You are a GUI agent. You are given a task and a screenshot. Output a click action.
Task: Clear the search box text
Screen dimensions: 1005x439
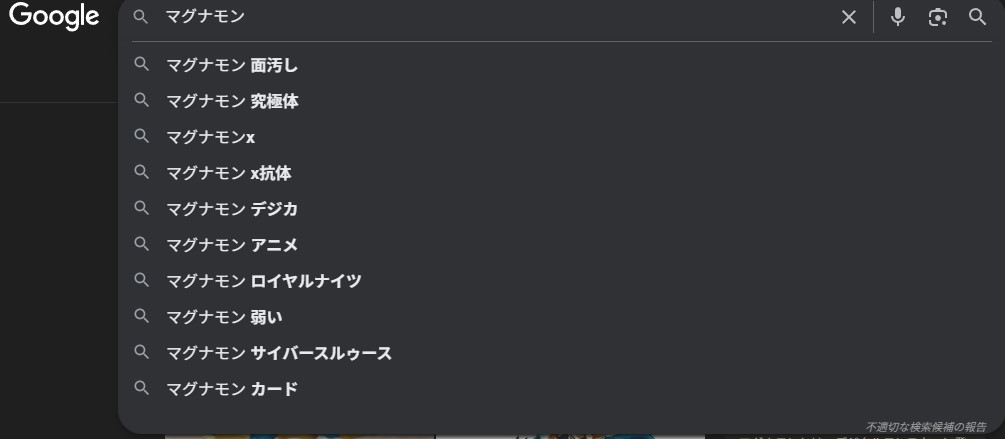pos(848,17)
